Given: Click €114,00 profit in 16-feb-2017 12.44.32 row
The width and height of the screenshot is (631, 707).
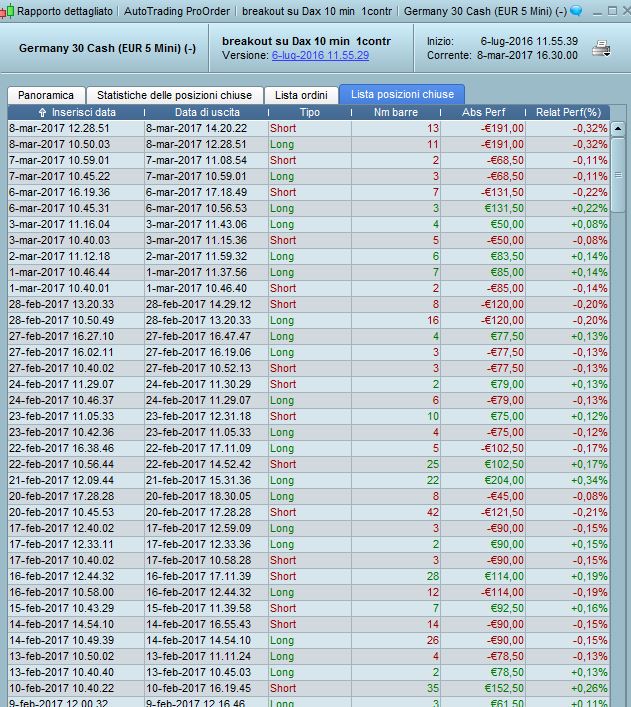Looking at the screenshot, I should point(504,577).
